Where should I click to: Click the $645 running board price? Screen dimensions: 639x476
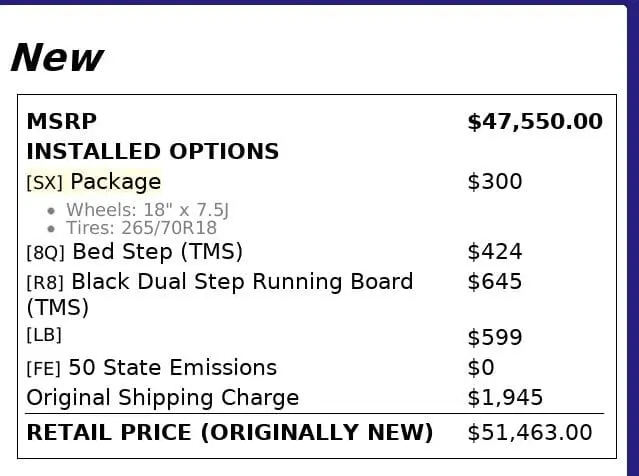[495, 282]
